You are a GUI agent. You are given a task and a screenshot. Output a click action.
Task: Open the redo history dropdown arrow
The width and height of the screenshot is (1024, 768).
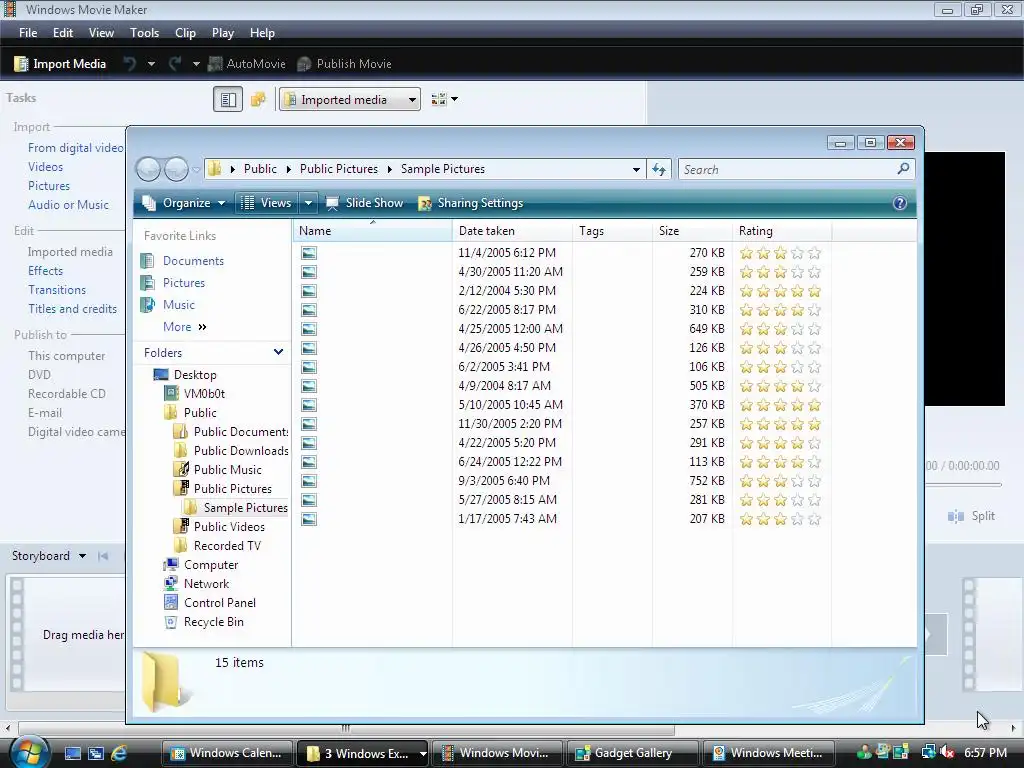tap(196, 63)
